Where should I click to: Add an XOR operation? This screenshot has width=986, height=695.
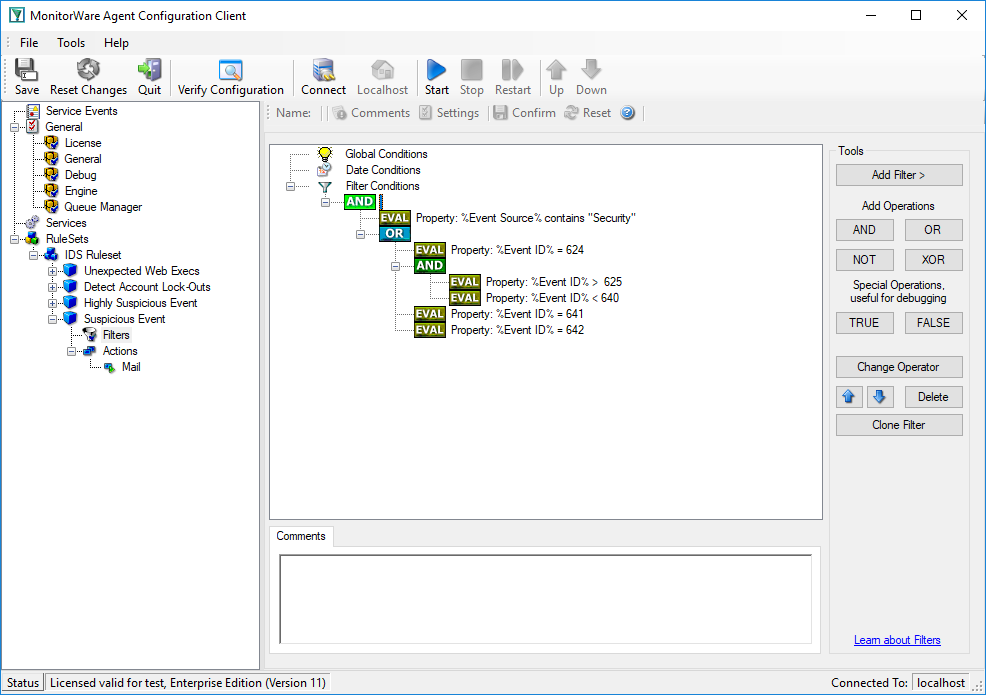coord(933,260)
